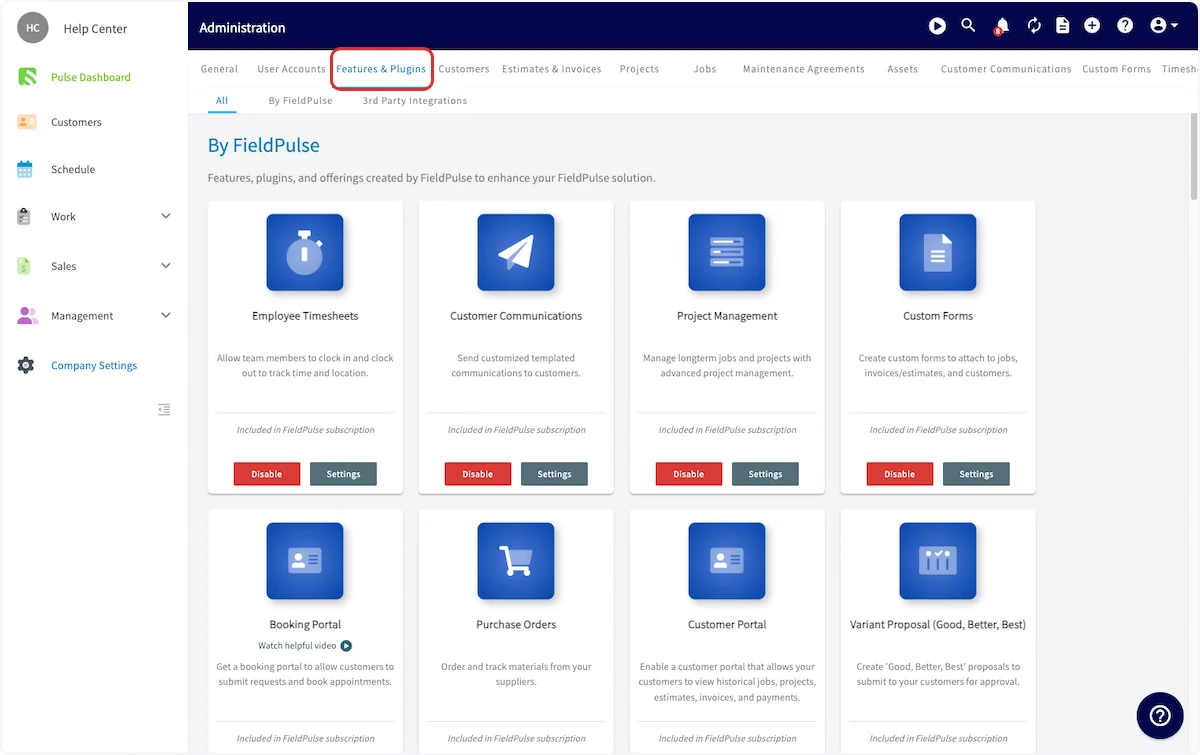Disable Custom Forms feature
Screen dimensions: 1200x755
pos(900,474)
